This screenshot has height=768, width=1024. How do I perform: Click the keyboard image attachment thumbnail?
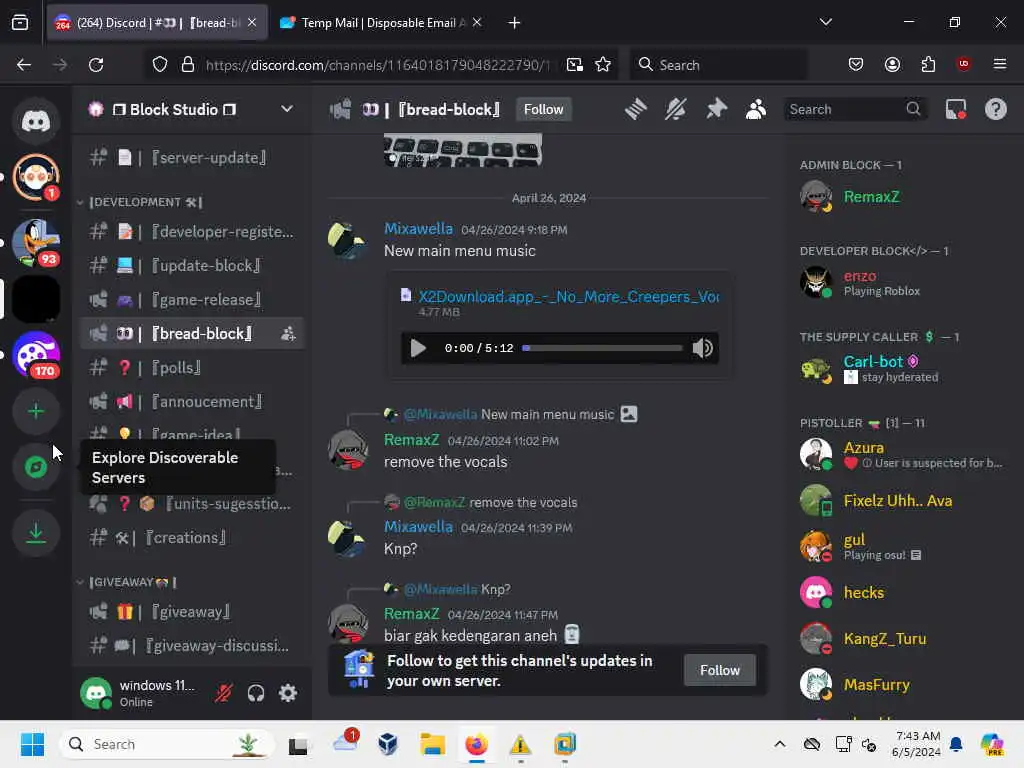[463, 150]
